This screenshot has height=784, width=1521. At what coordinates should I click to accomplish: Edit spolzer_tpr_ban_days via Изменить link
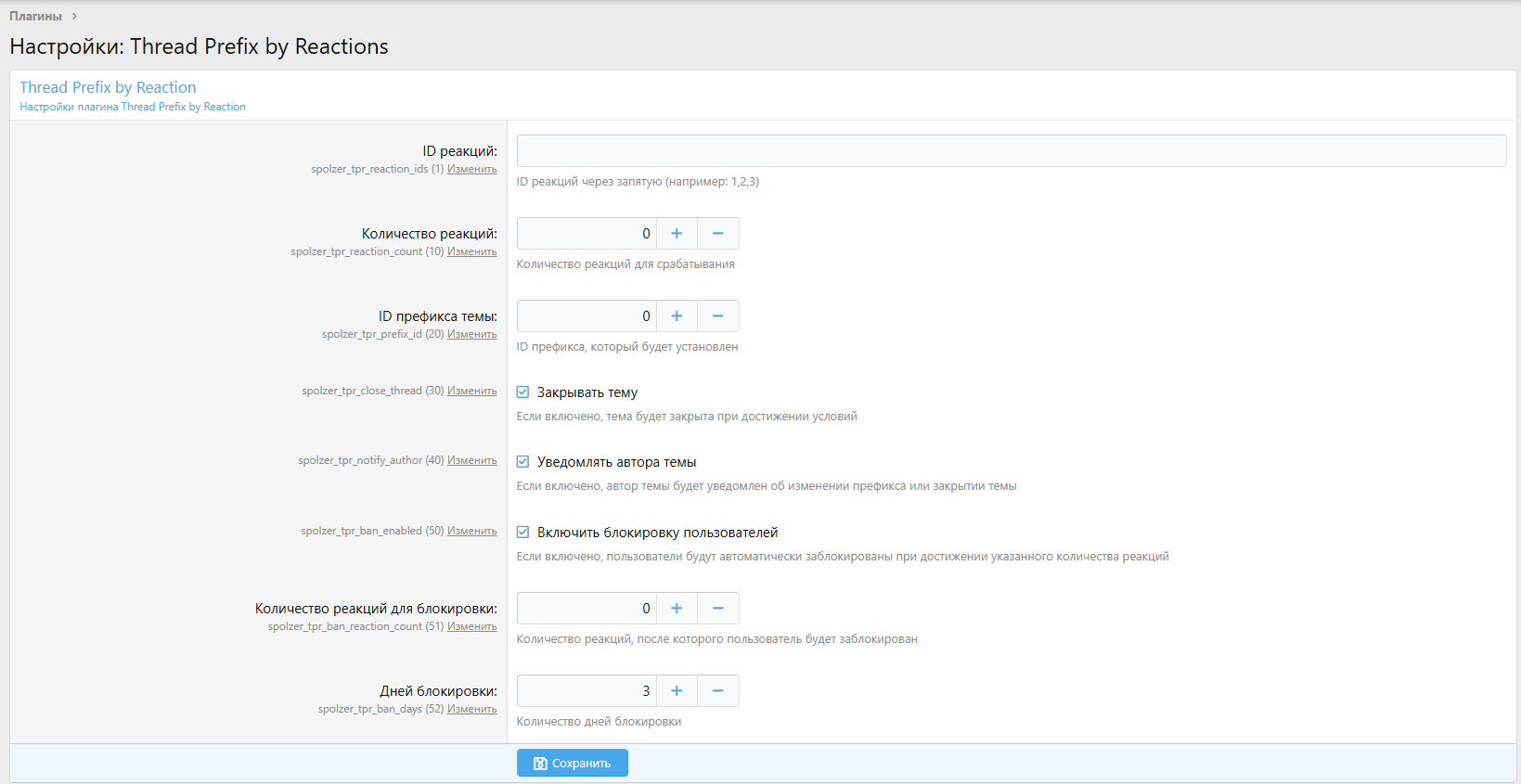pos(471,709)
